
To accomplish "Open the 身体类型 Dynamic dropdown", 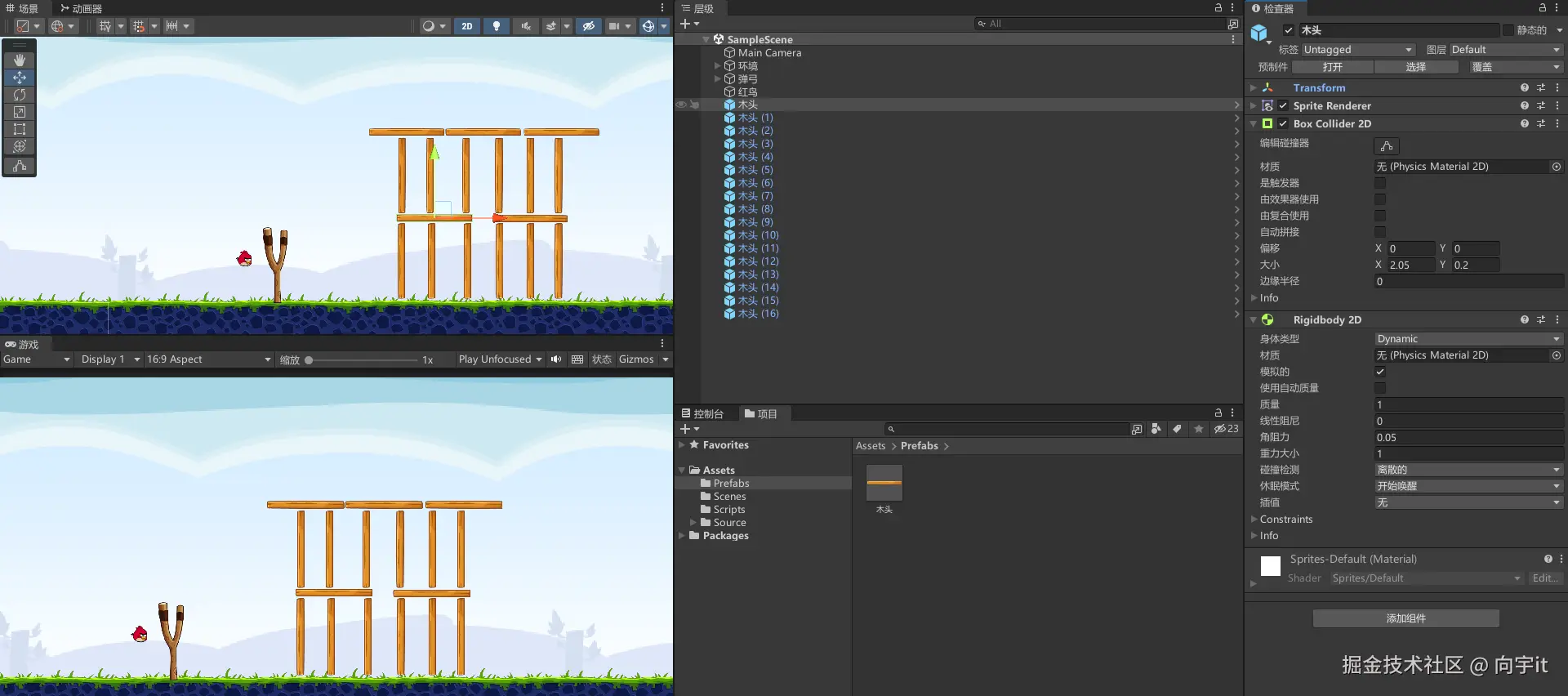I will pos(1468,339).
